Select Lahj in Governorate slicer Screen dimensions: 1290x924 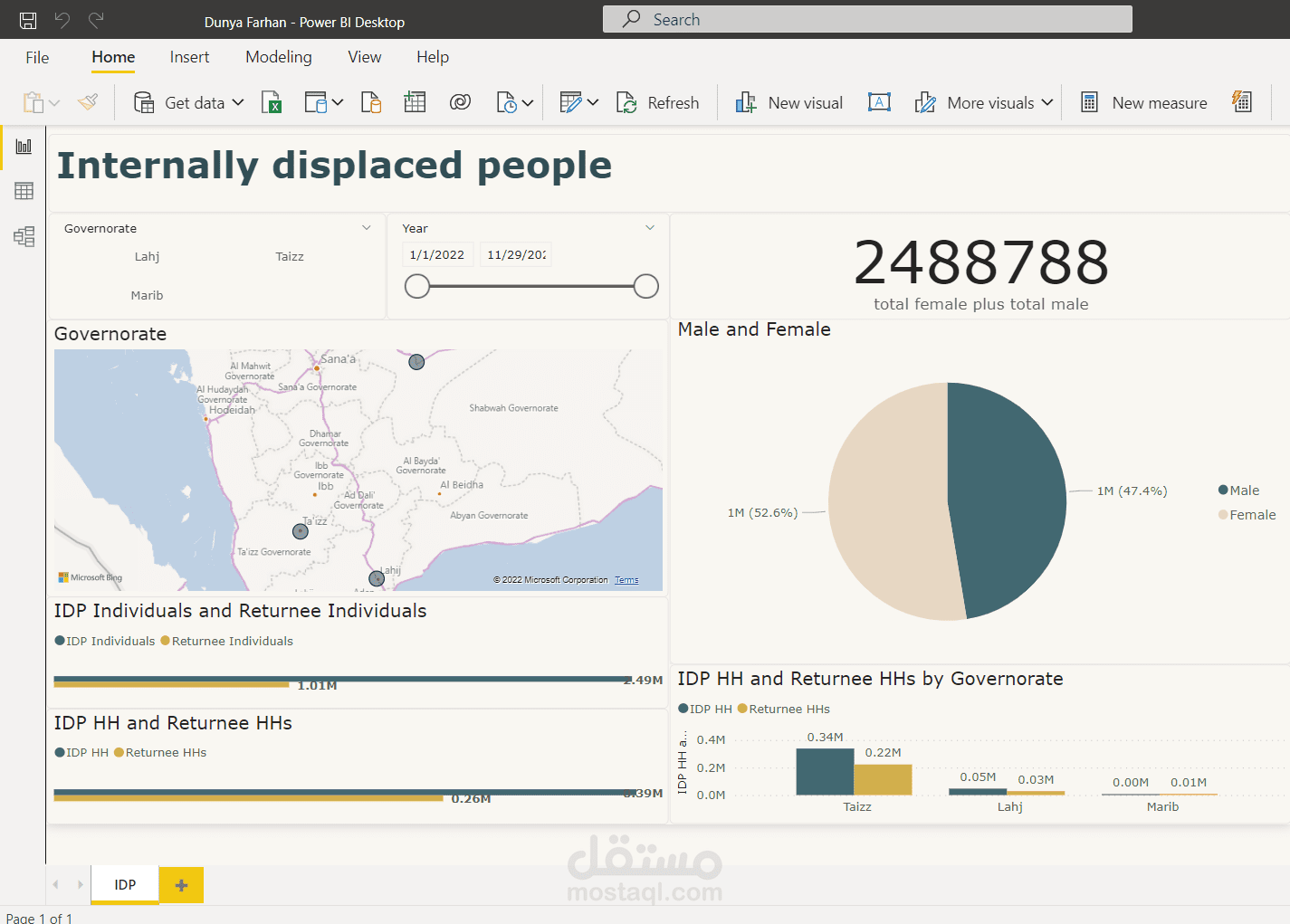coord(147,257)
